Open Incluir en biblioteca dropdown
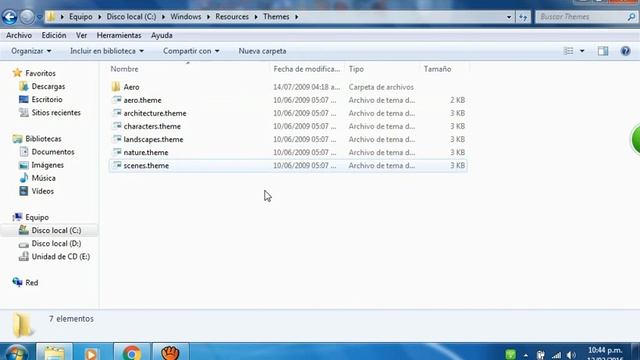This screenshot has width=640, height=360. coord(107,51)
